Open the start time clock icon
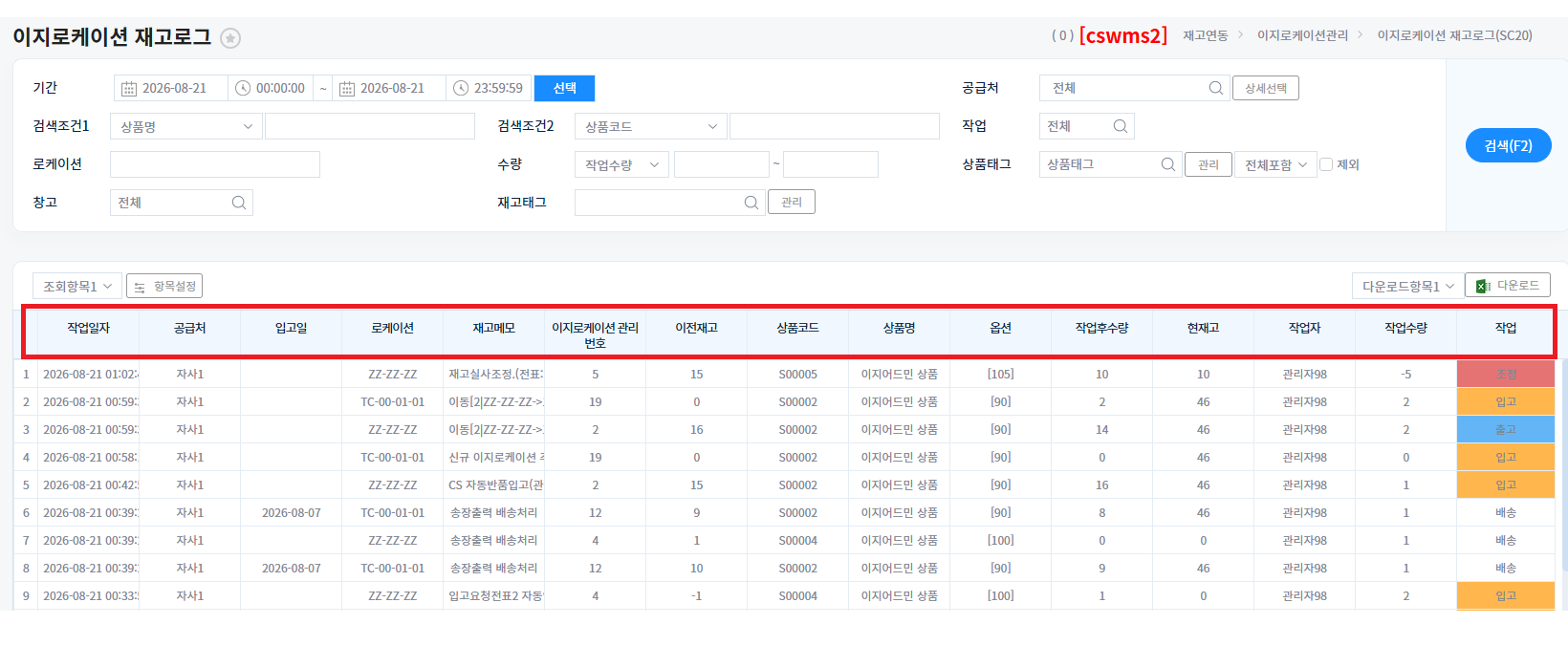 [x=243, y=88]
